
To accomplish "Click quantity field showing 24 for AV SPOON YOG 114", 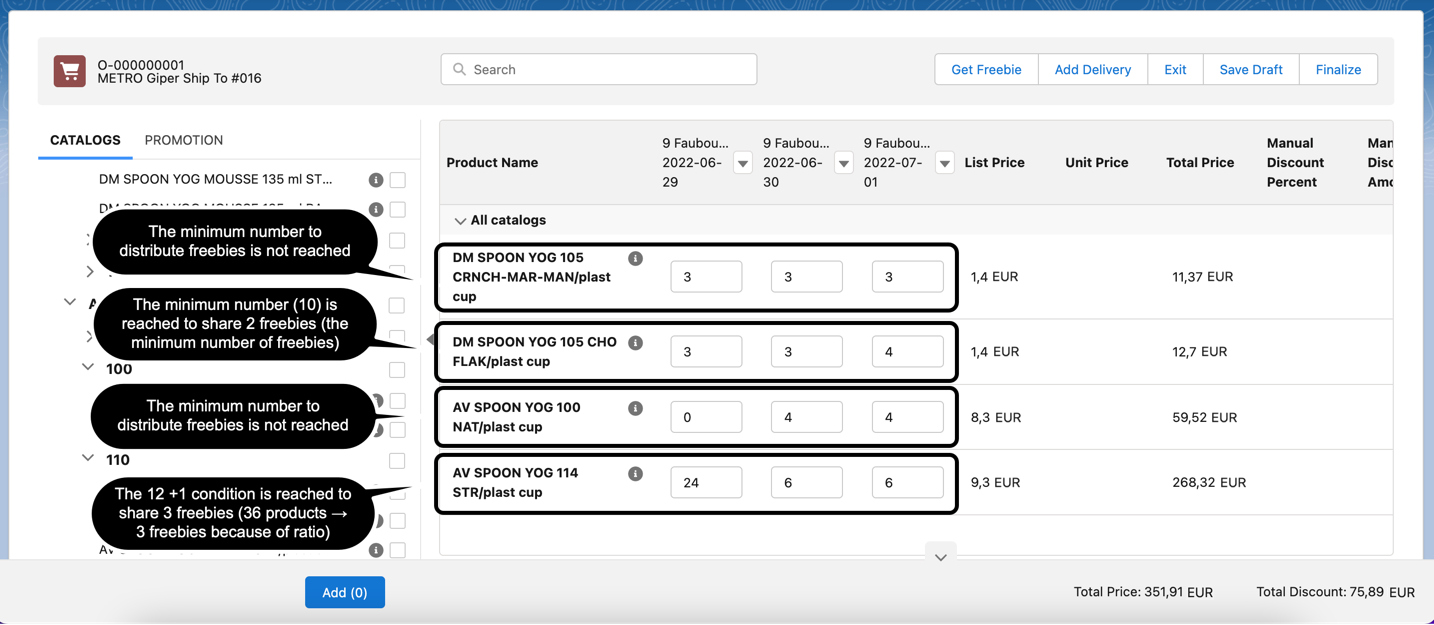I will [706, 483].
